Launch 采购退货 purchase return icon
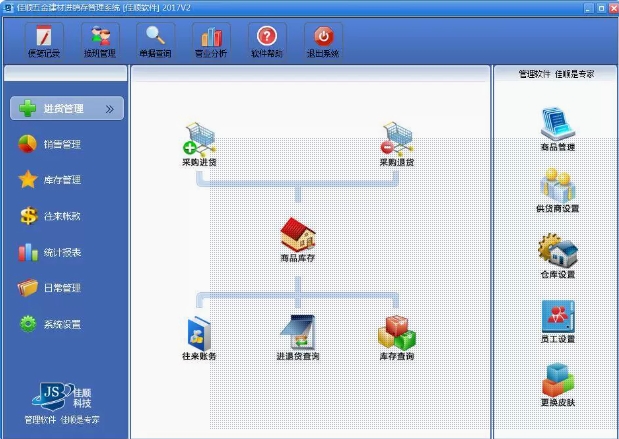This screenshot has height=439, width=619. coord(397,144)
